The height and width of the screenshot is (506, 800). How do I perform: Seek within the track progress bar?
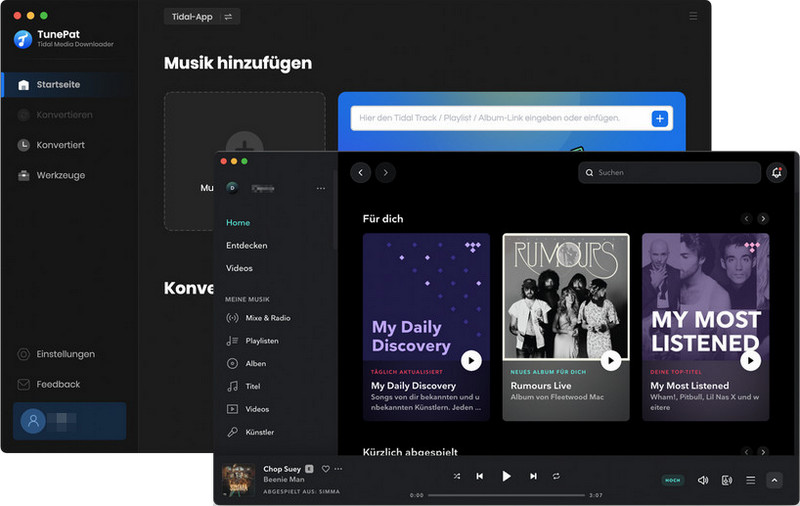click(x=506, y=495)
